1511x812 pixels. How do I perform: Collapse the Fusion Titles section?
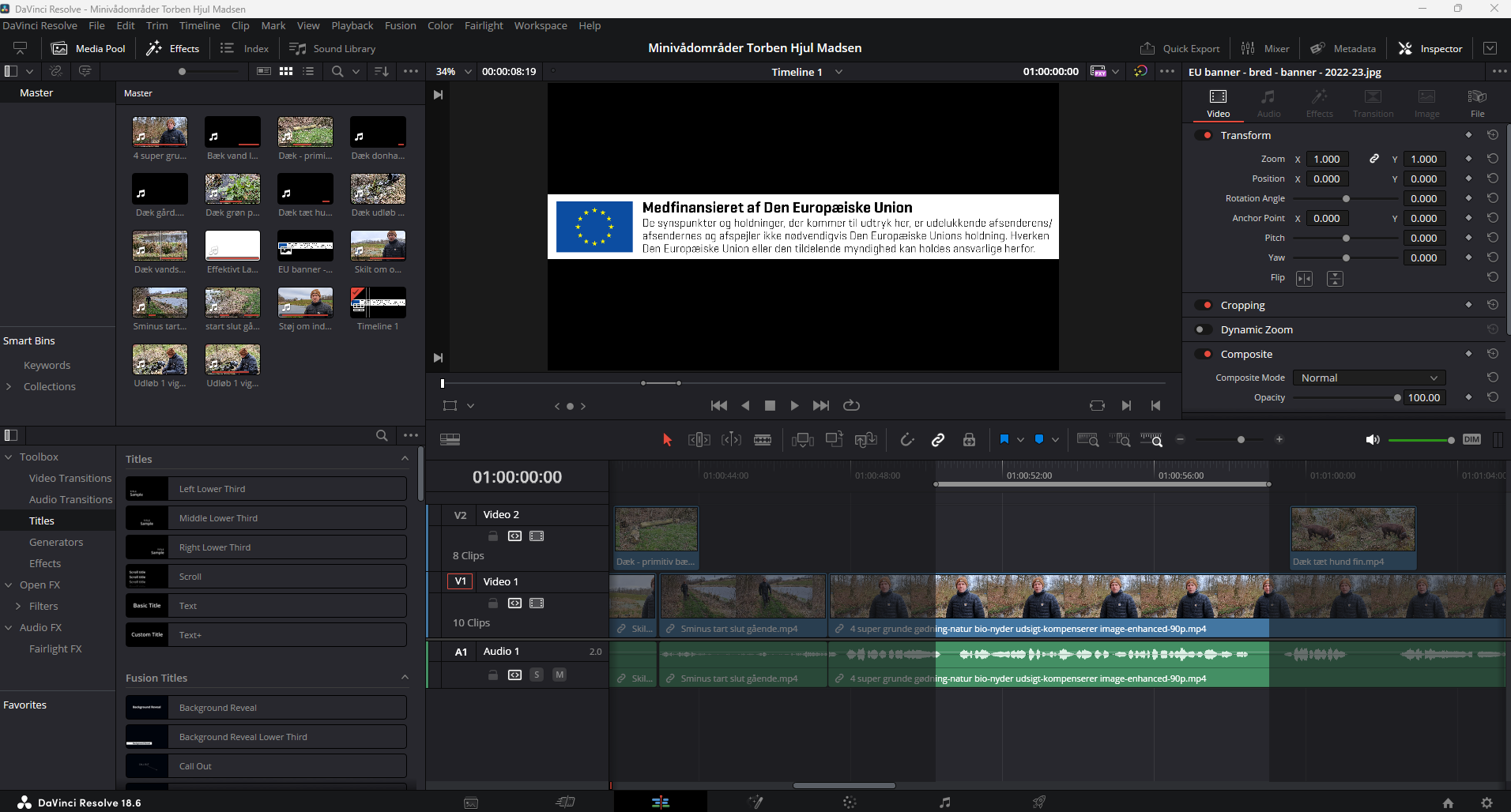coord(405,678)
